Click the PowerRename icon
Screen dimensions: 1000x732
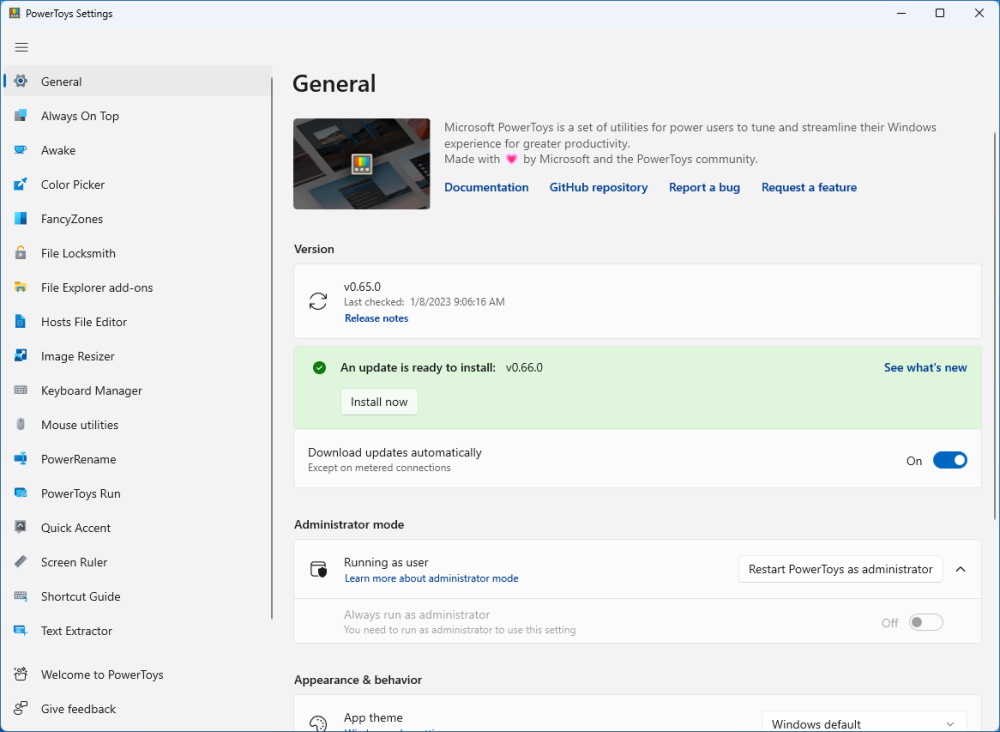click(x=20, y=459)
